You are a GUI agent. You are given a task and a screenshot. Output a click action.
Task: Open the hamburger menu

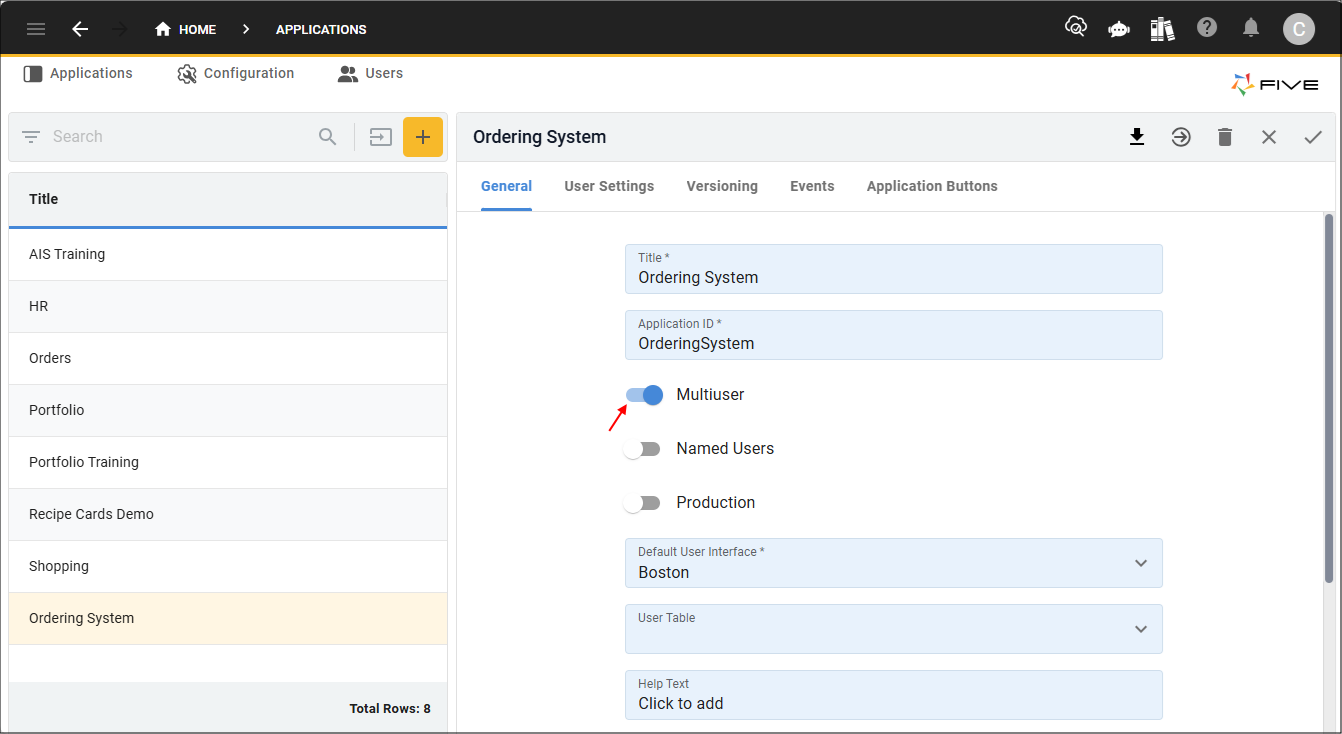tap(36, 29)
